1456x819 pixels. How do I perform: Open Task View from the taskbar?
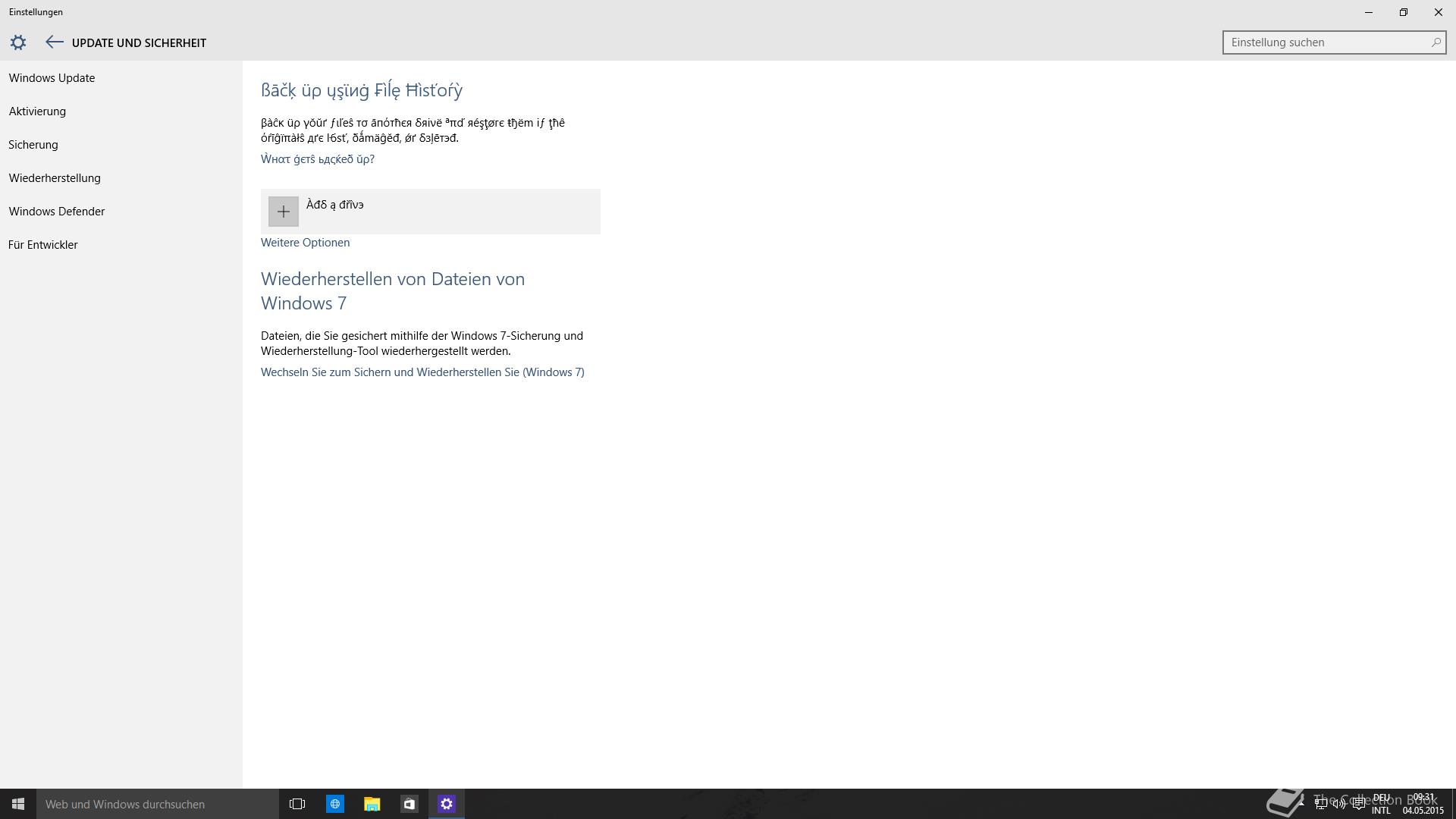point(297,804)
